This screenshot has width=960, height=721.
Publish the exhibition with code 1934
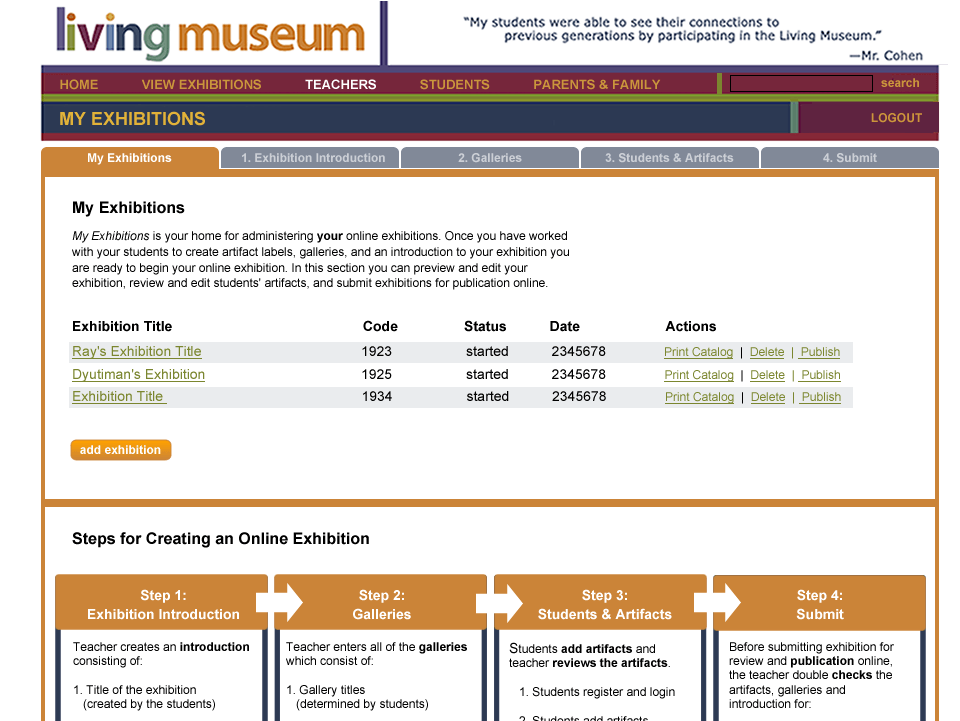(x=821, y=397)
